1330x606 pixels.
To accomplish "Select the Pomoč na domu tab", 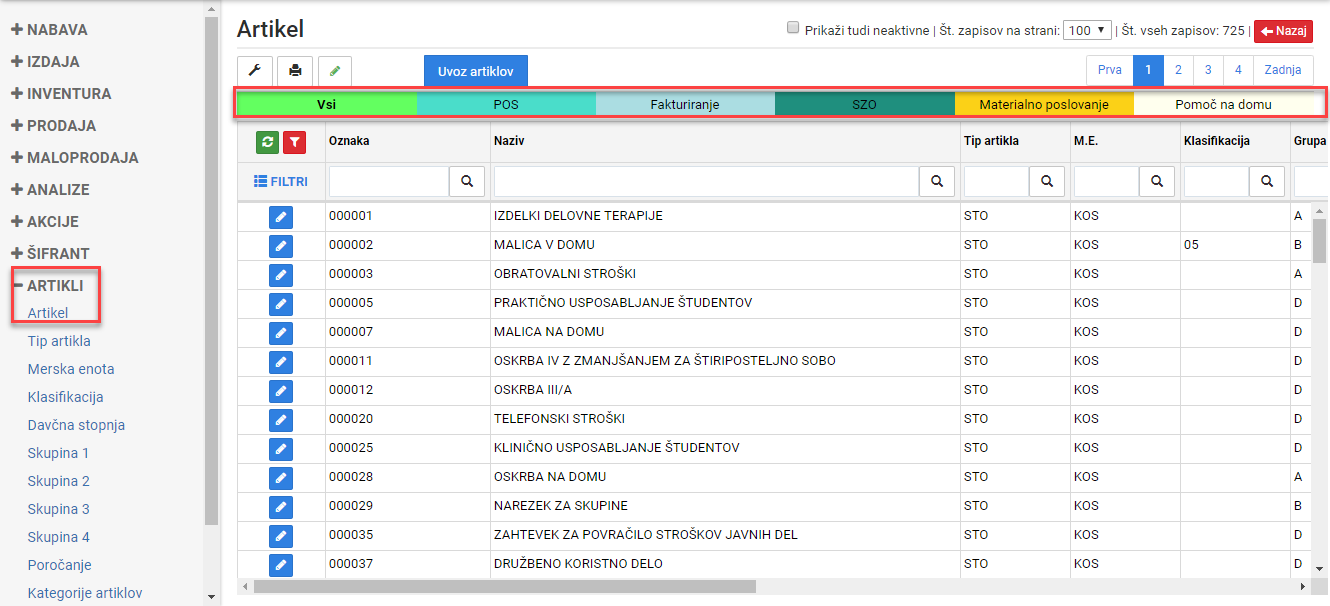I will [x=1223, y=104].
